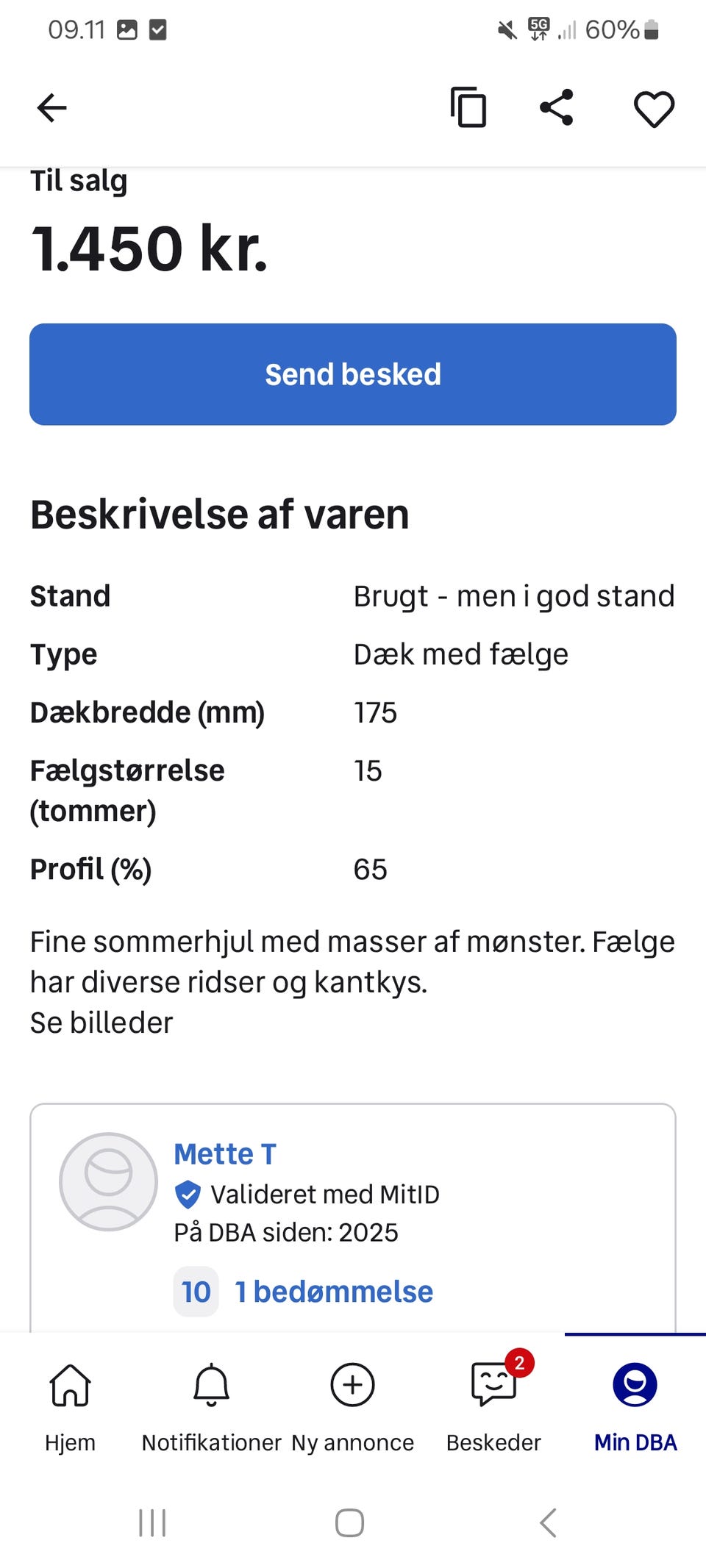Open the Notifikationer tab
Screen dimensions: 706x1568
[x=211, y=1400]
